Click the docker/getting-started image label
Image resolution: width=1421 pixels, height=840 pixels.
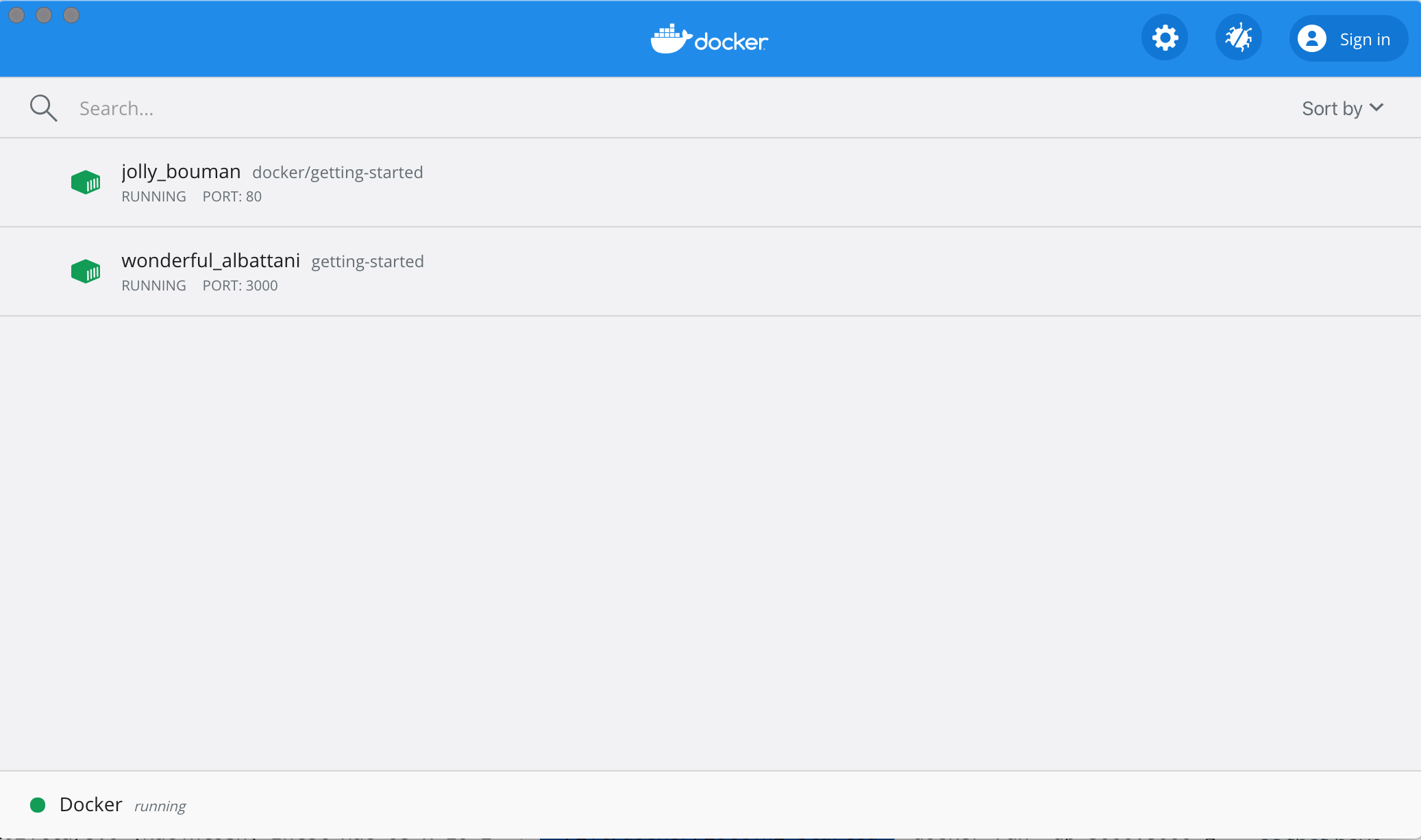(x=336, y=172)
